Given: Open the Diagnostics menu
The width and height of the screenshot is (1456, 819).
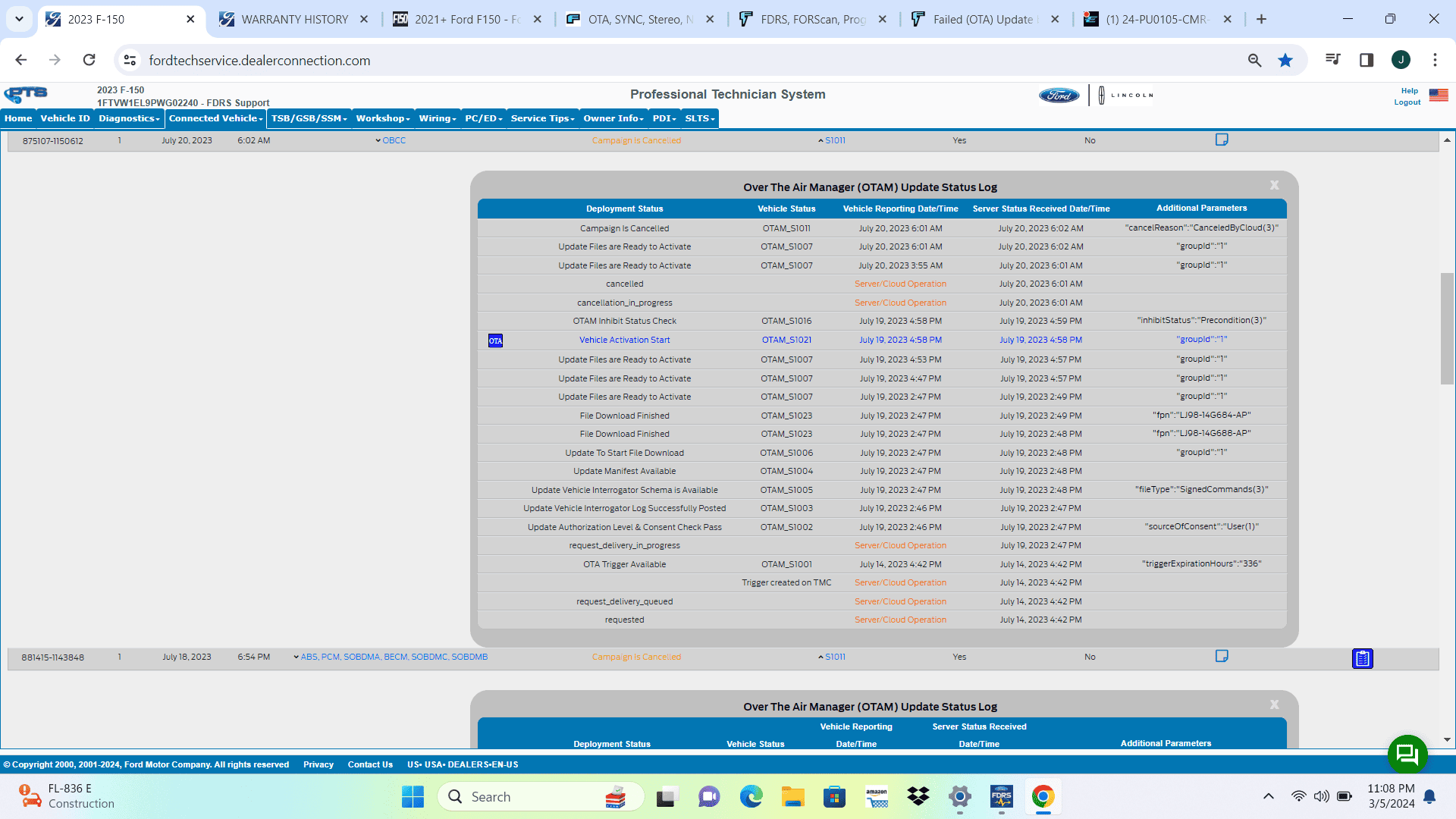Looking at the screenshot, I should [129, 118].
